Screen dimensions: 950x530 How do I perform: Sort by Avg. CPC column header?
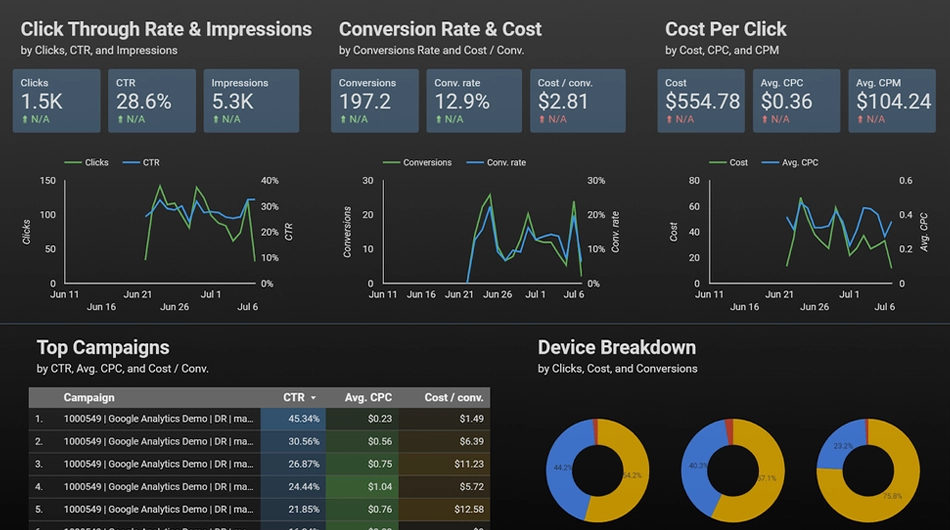coord(368,397)
